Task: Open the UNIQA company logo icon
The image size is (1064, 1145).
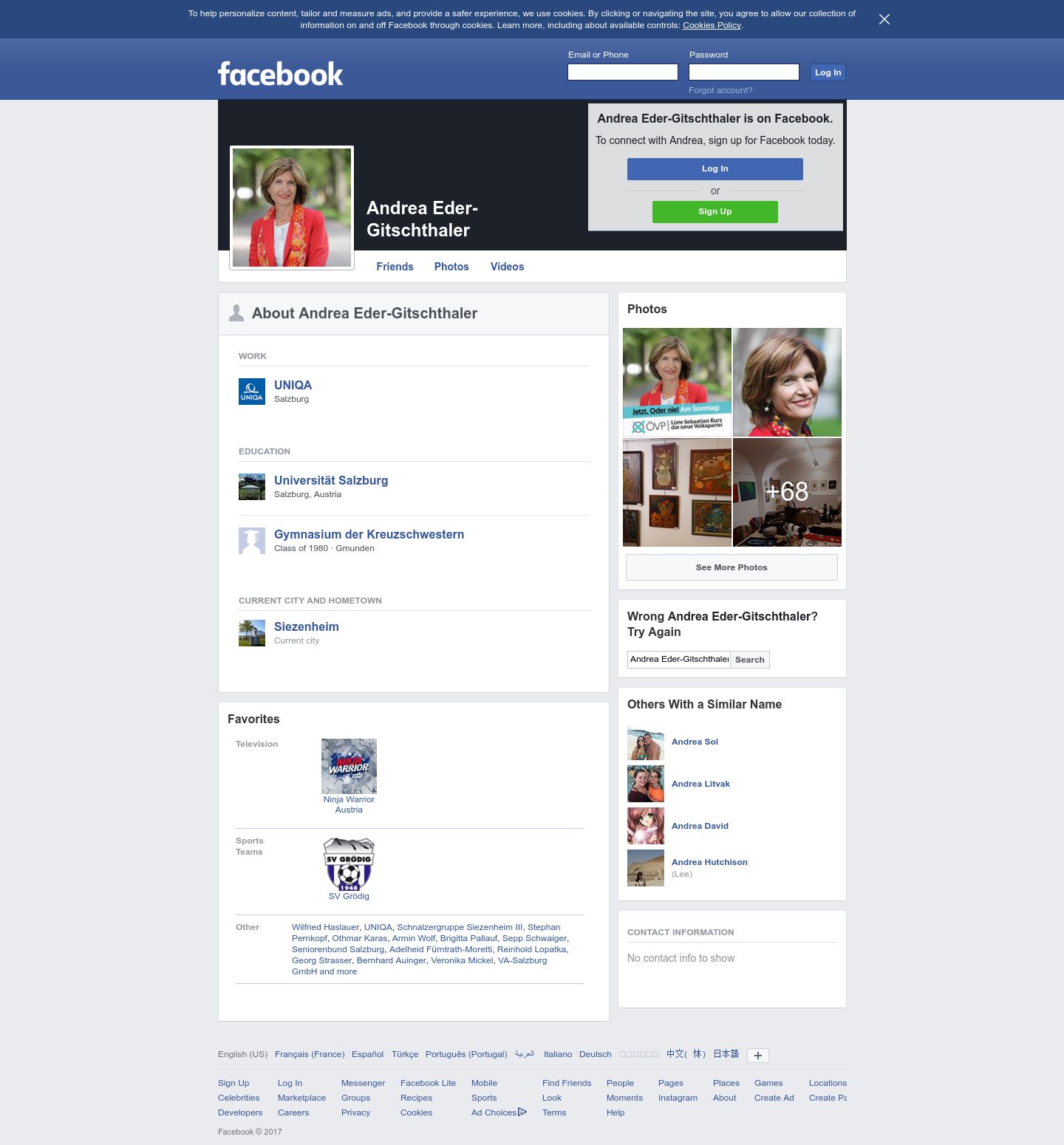Action: 252,392
